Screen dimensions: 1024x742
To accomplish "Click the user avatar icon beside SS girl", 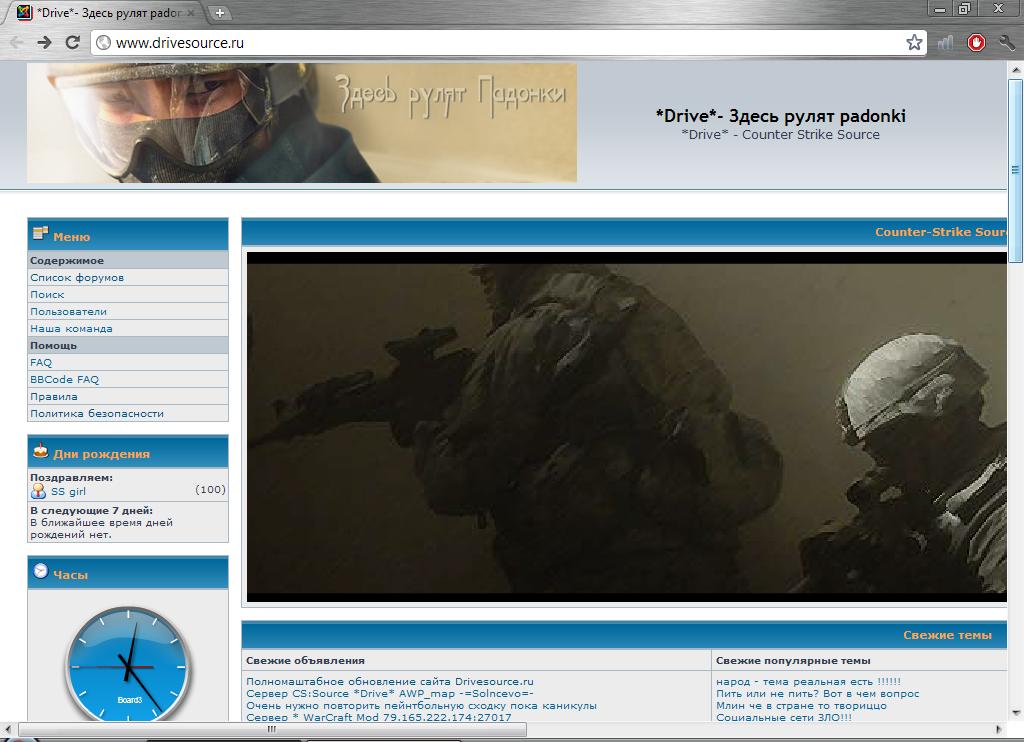I will coord(38,491).
